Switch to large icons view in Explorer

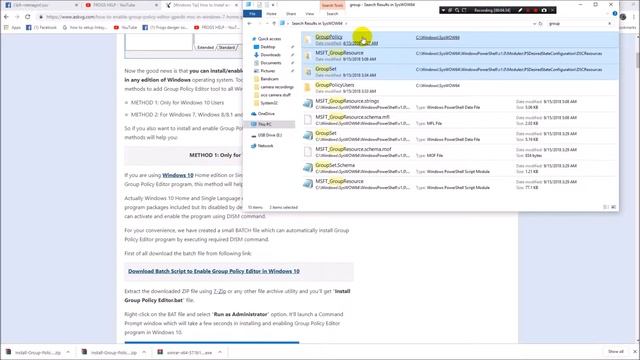(x=613, y=207)
